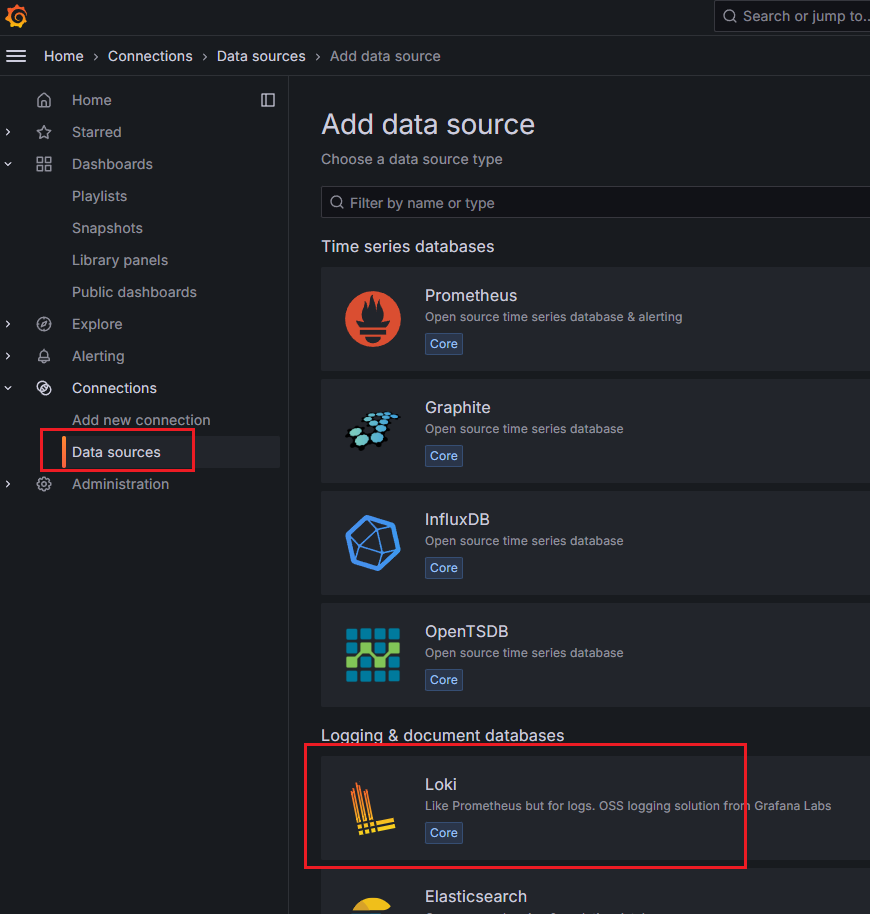Click the 'Time series databases' heading
870x914 pixels.
tap(408, 247)
